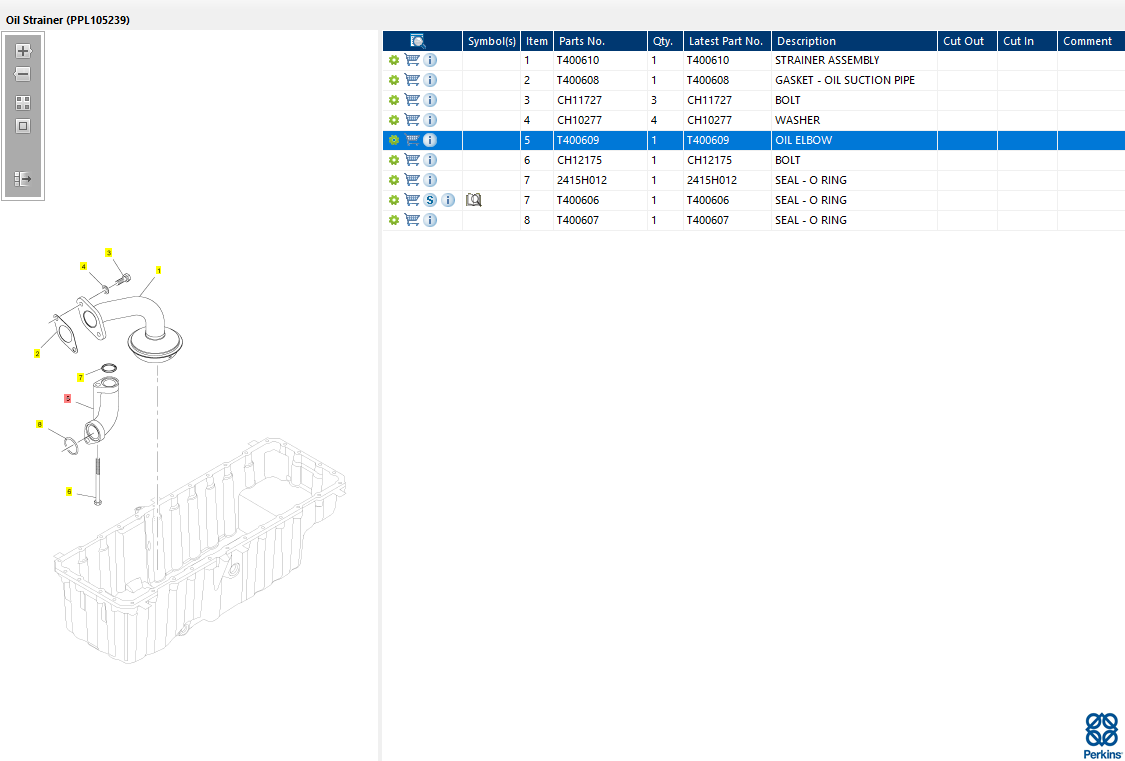Click the book magnifier symbol for T400606
The height and width of the screenshot is (761, 1125).
(x=473, y=200)
